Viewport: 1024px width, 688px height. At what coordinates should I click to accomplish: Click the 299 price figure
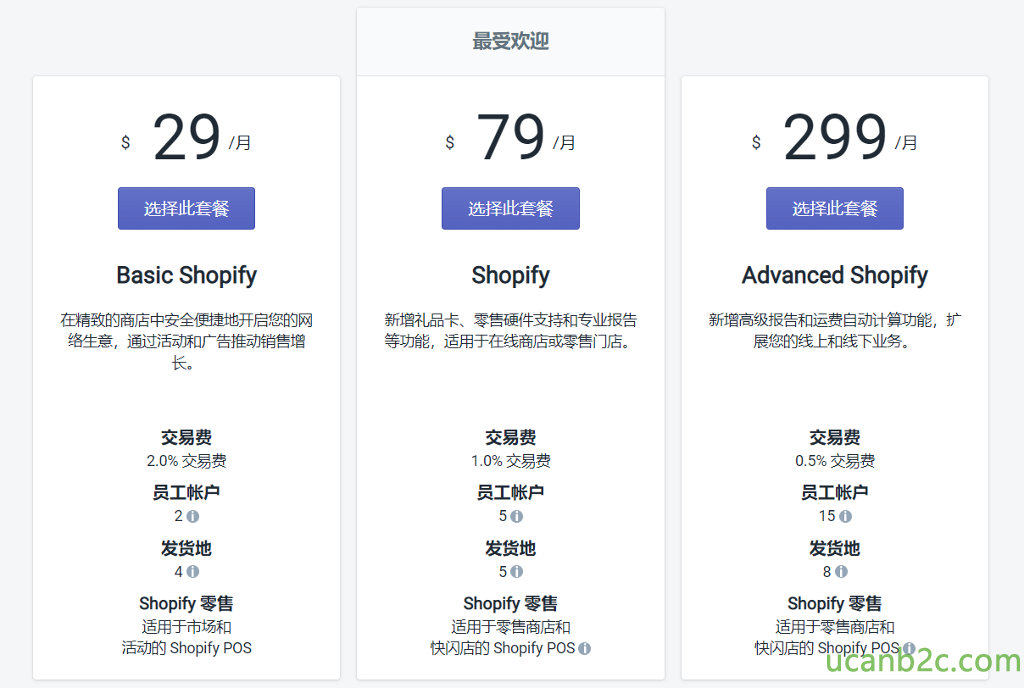click(x=835, y=136)
